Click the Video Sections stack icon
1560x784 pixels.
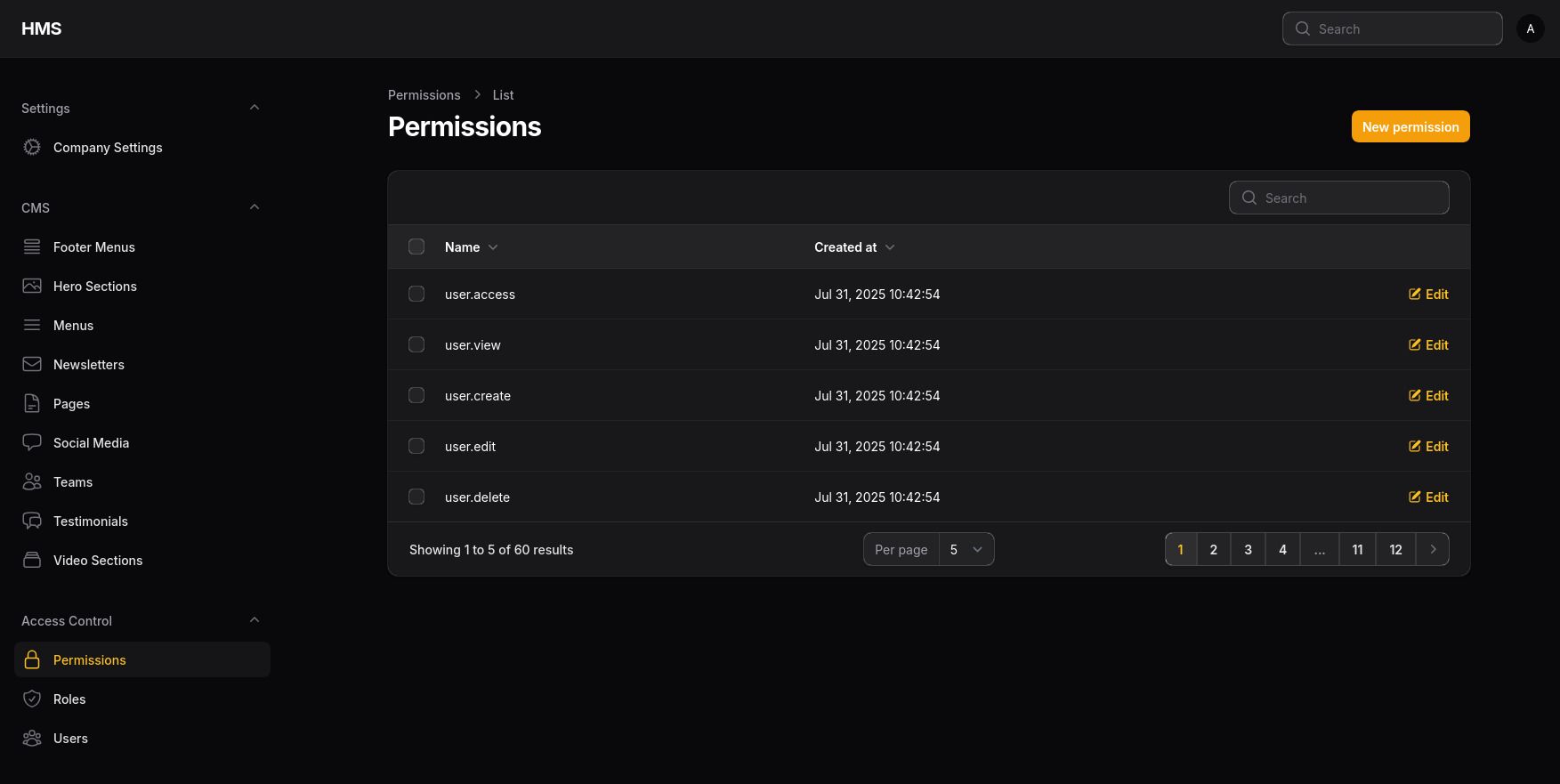(x=32, y=560)
